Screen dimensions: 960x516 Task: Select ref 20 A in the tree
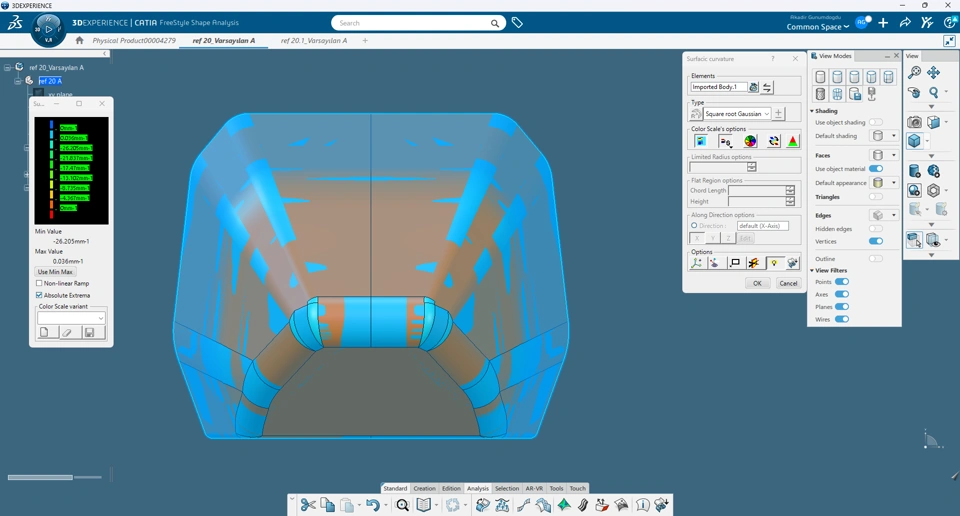pyautogui.click(x=50, y=81)
